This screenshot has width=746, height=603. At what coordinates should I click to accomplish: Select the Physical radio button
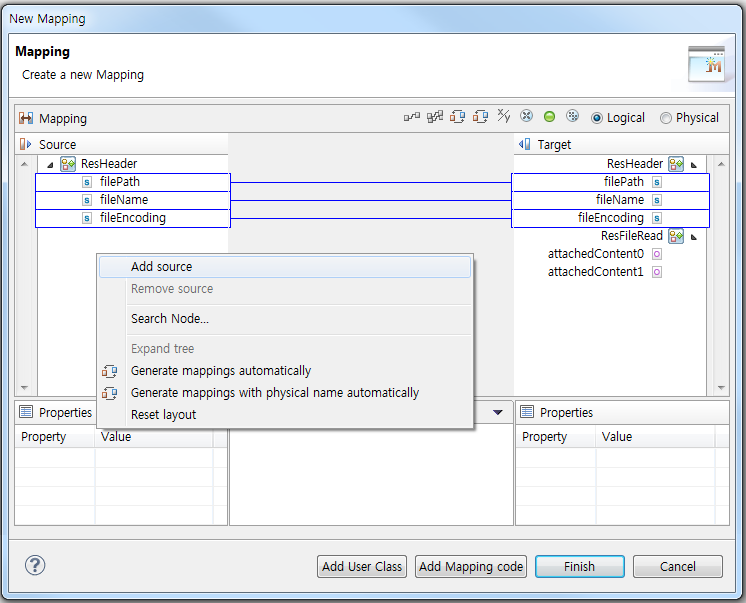tap(666, 118)
